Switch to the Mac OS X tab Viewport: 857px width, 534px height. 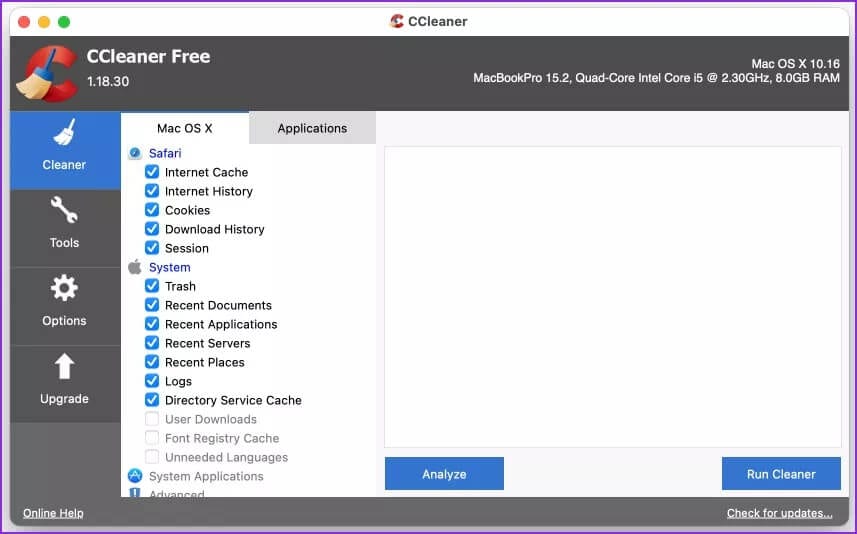(185, 128)
